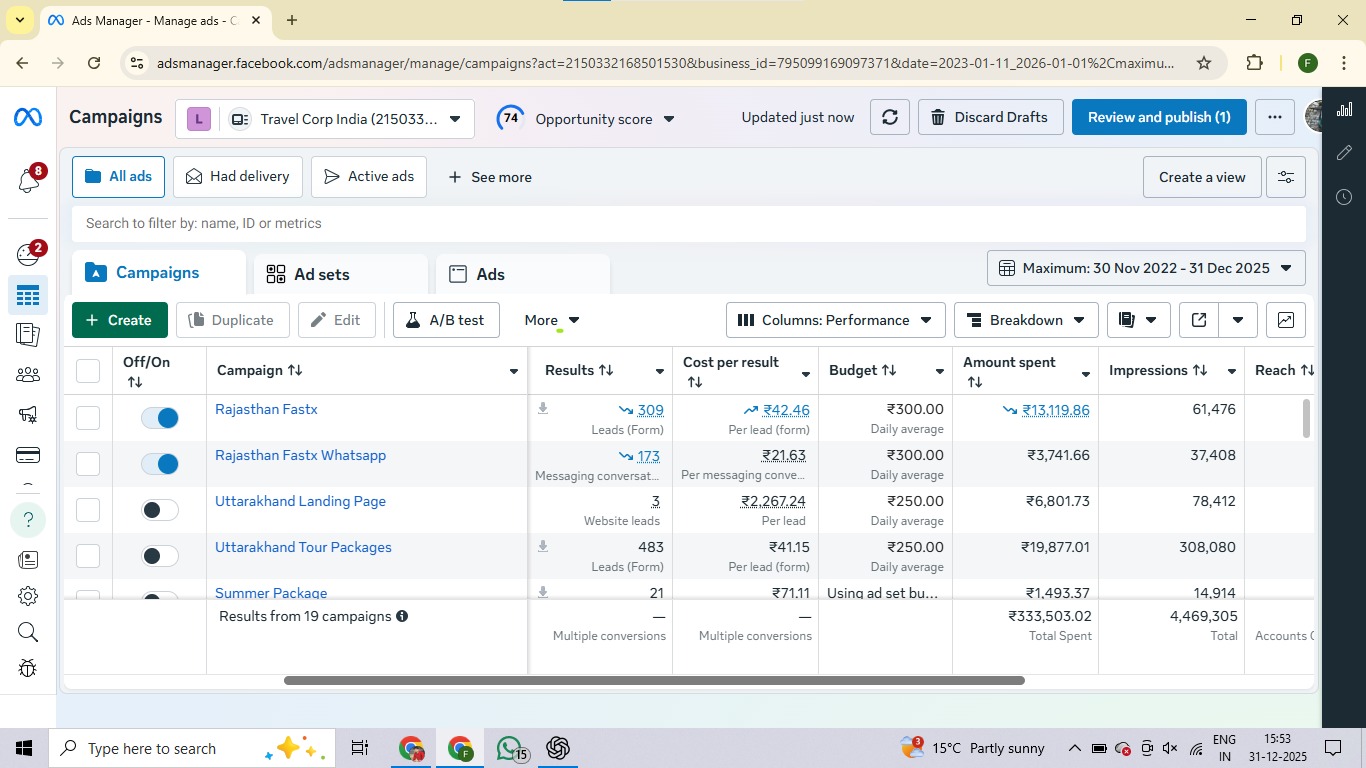Open Settings via the gear icon in sidebar

(28, 595)
